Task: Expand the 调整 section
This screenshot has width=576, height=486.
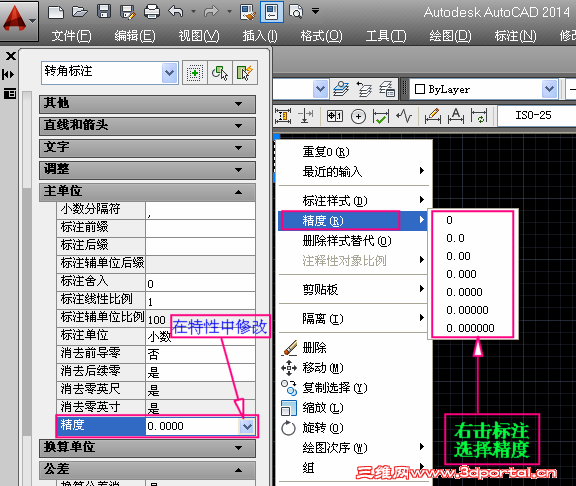Action: tap(147, 170)
